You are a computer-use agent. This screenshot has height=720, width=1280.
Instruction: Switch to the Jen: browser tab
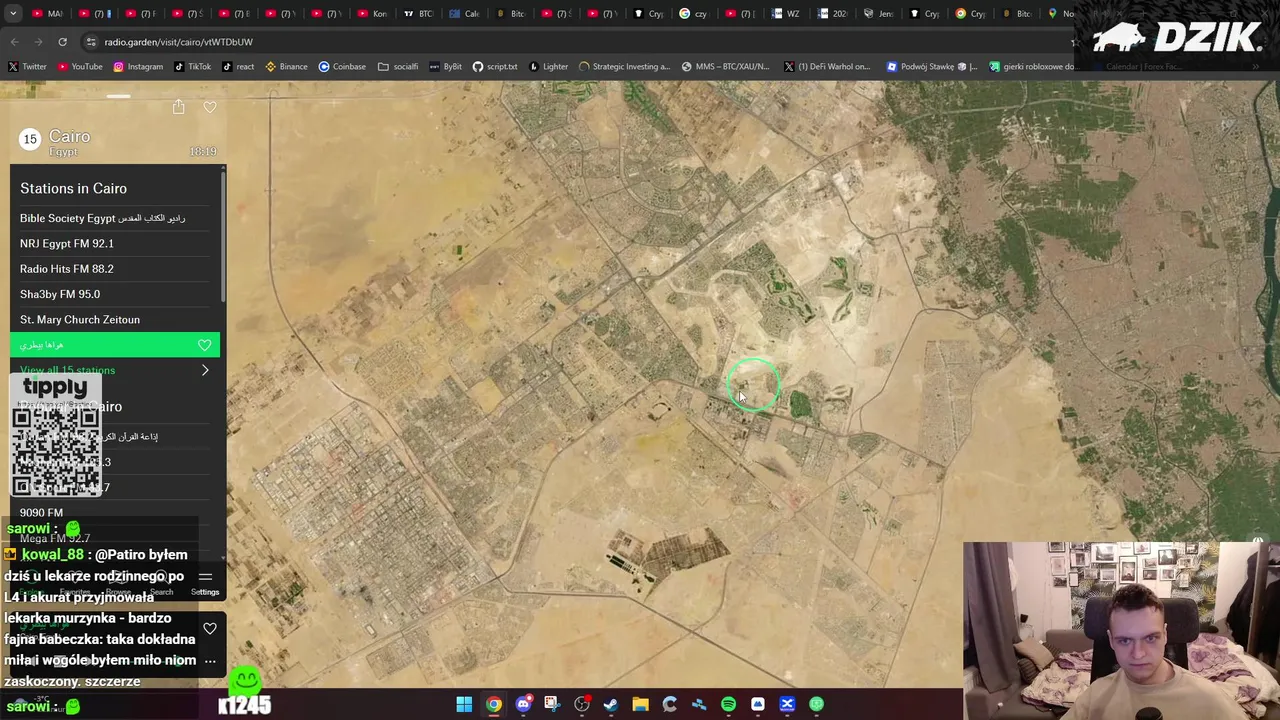point(878,14)
